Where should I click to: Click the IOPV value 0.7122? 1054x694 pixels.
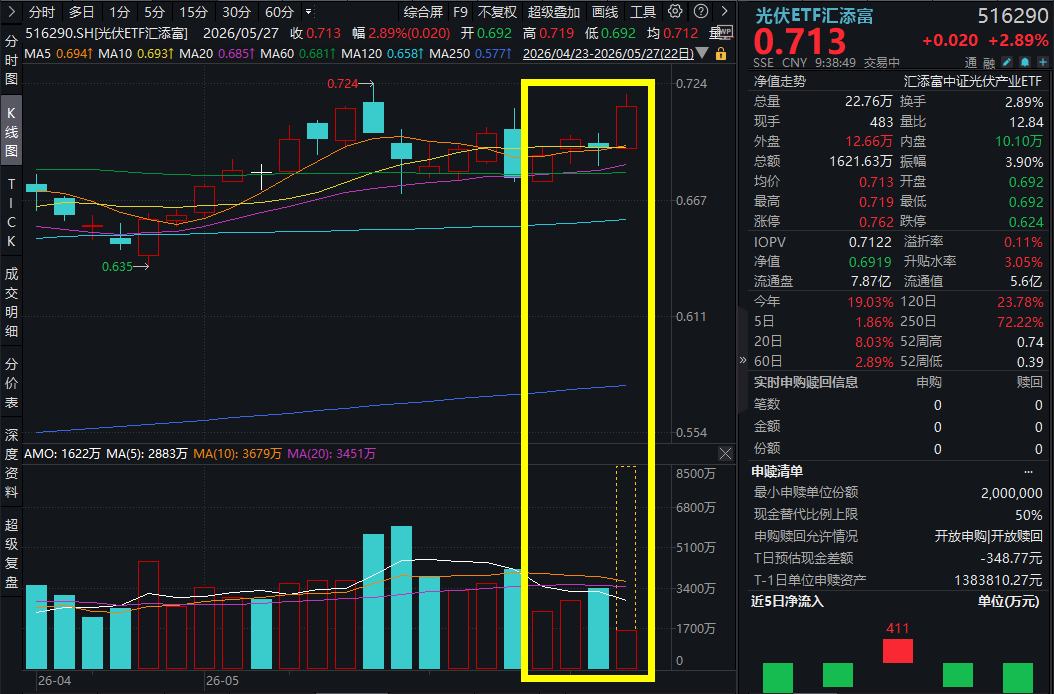pyautogui.click(x=870, y=242)
